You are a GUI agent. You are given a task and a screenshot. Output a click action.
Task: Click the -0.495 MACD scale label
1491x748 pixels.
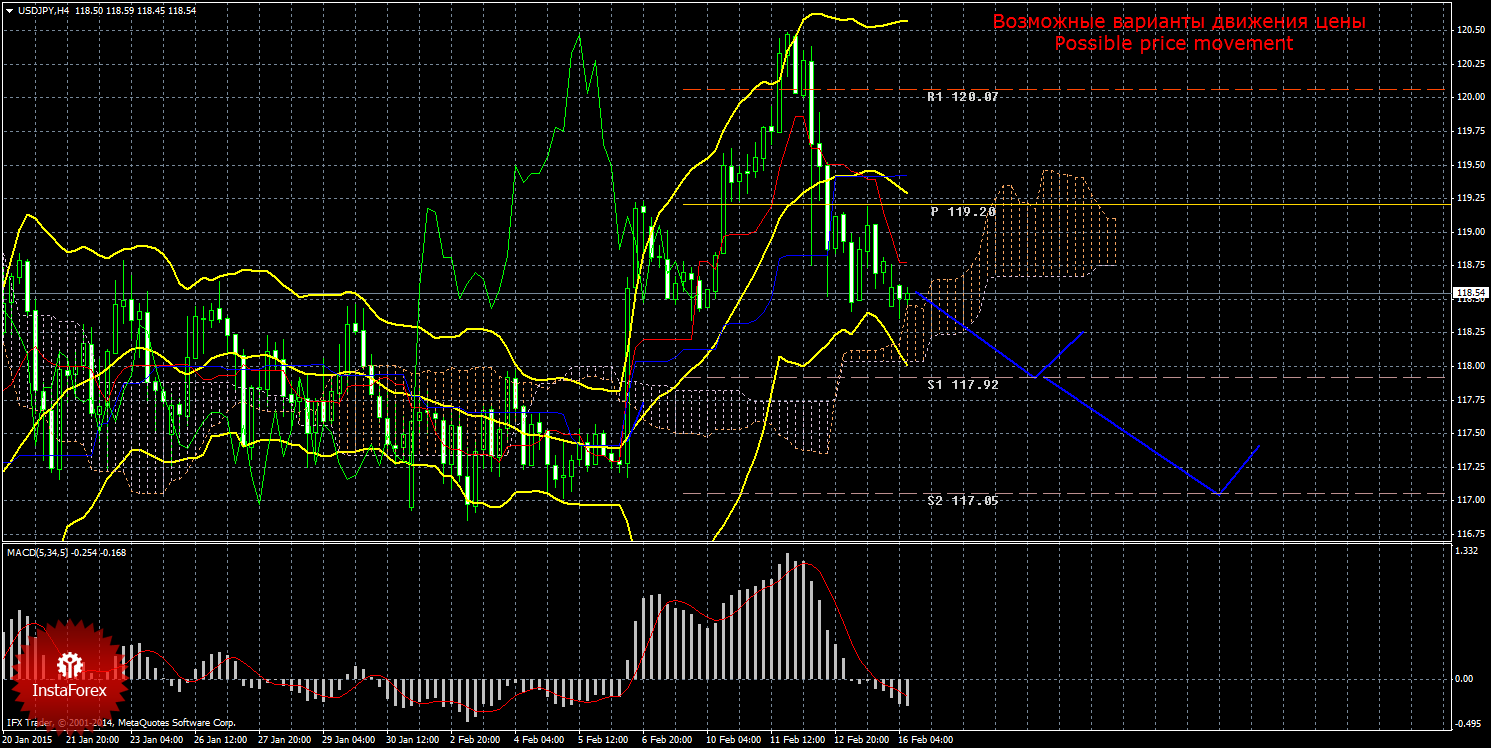(1467, 724)
